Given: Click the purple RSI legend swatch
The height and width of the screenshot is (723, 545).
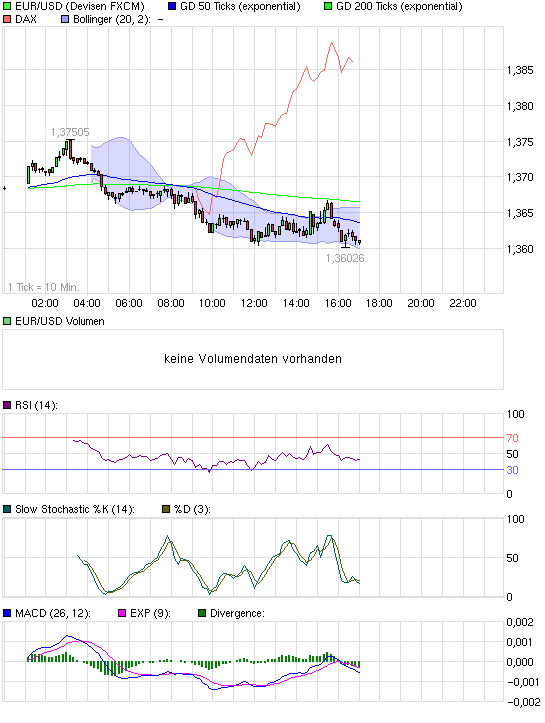Looking at the screenshot, I should tap(7, 405).
